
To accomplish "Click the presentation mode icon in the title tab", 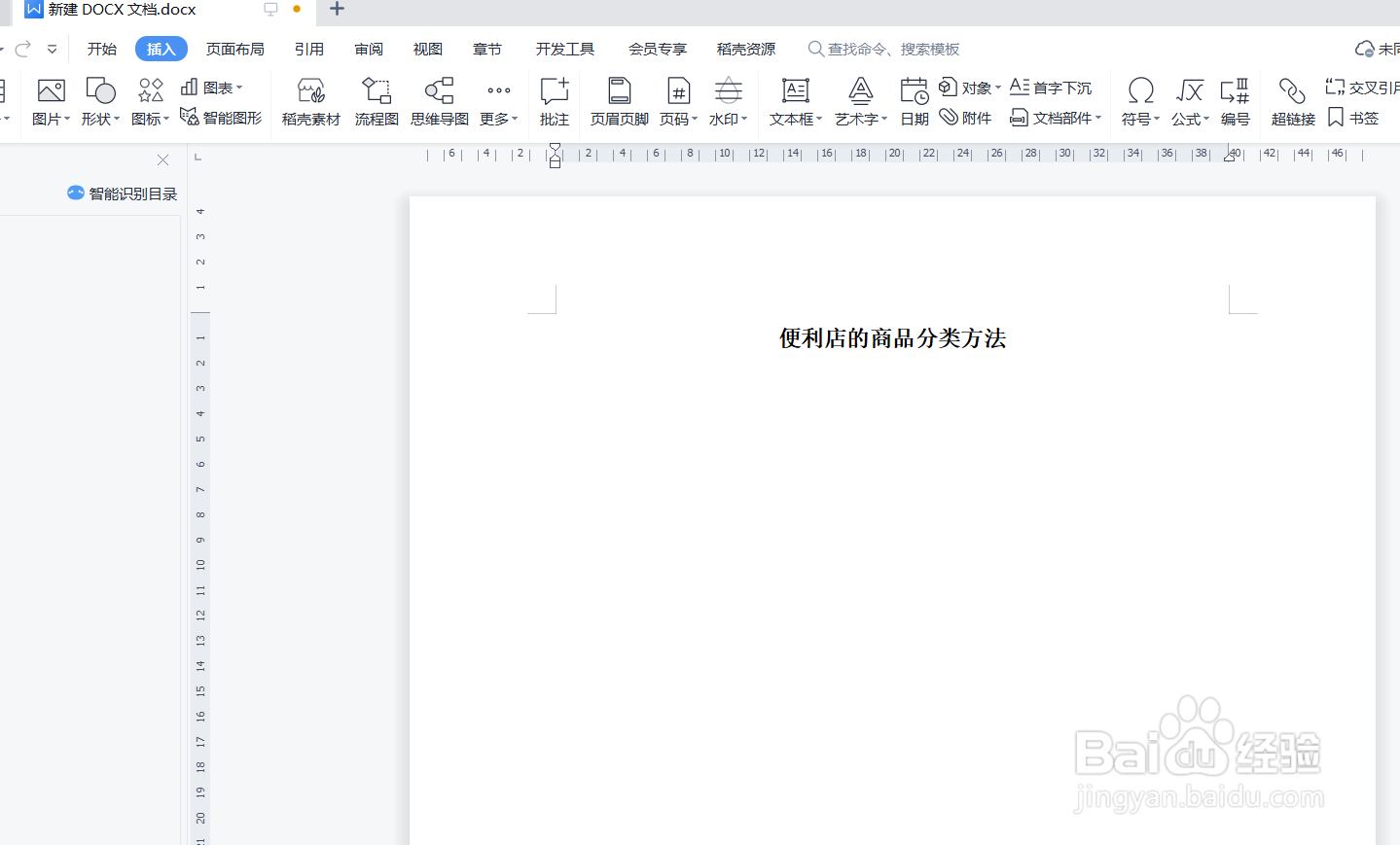I will pyautogui.click(x=270, y=9).
